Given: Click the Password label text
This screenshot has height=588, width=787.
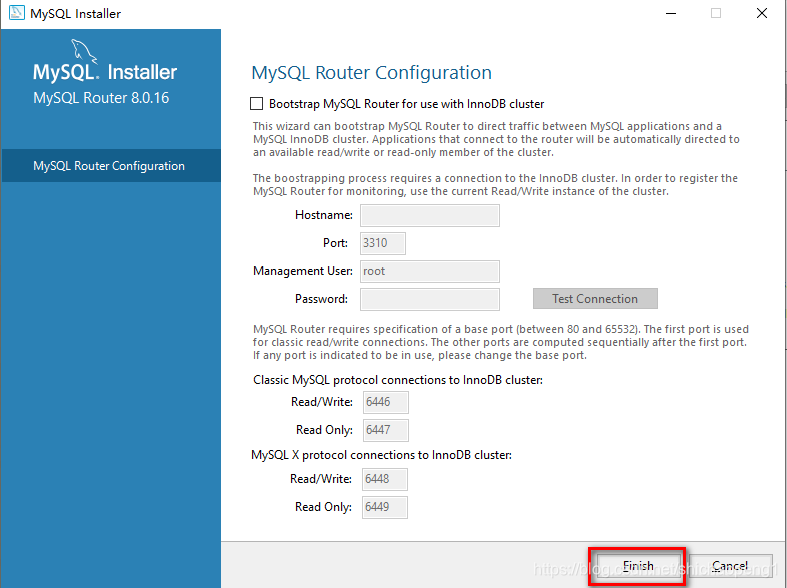Looking at the screenshot, I should [x=321, y=299].
